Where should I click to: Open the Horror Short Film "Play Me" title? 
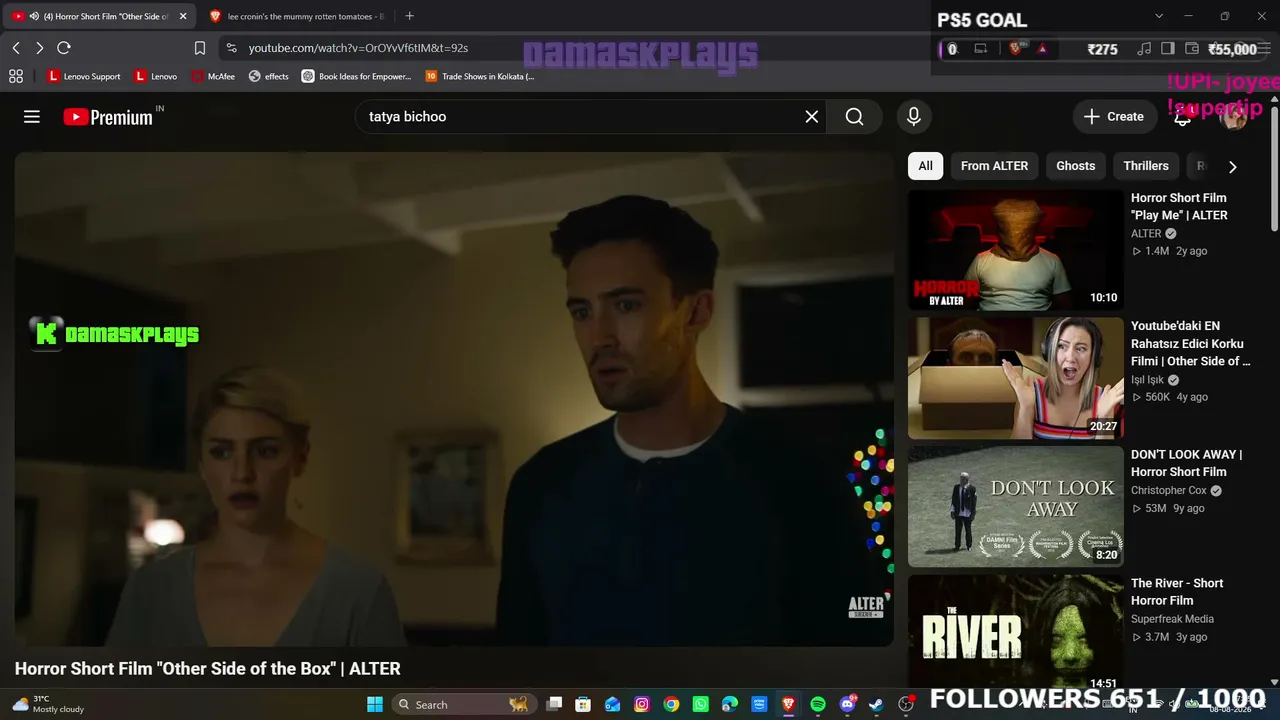coord(1179,206)
